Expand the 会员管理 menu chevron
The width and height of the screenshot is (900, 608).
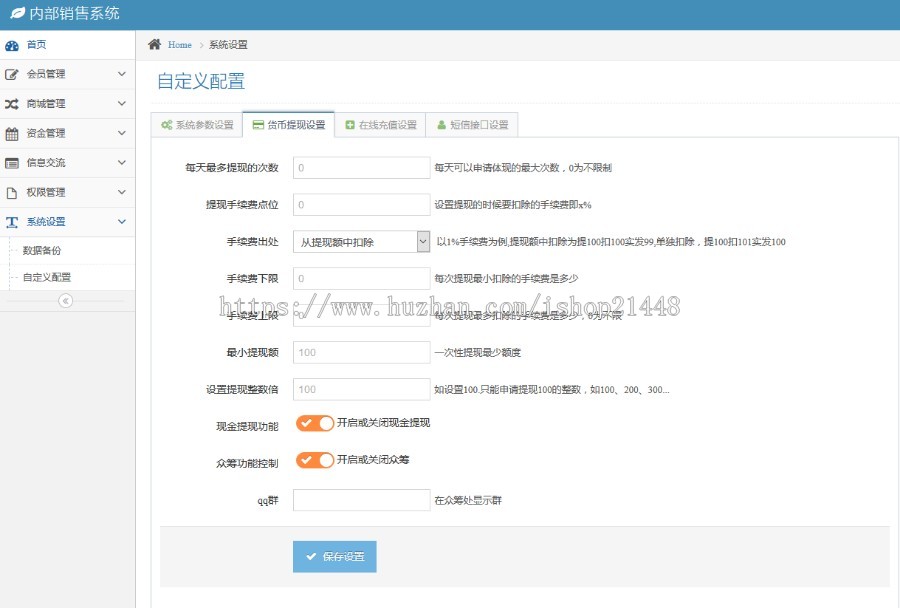point(121,74)
